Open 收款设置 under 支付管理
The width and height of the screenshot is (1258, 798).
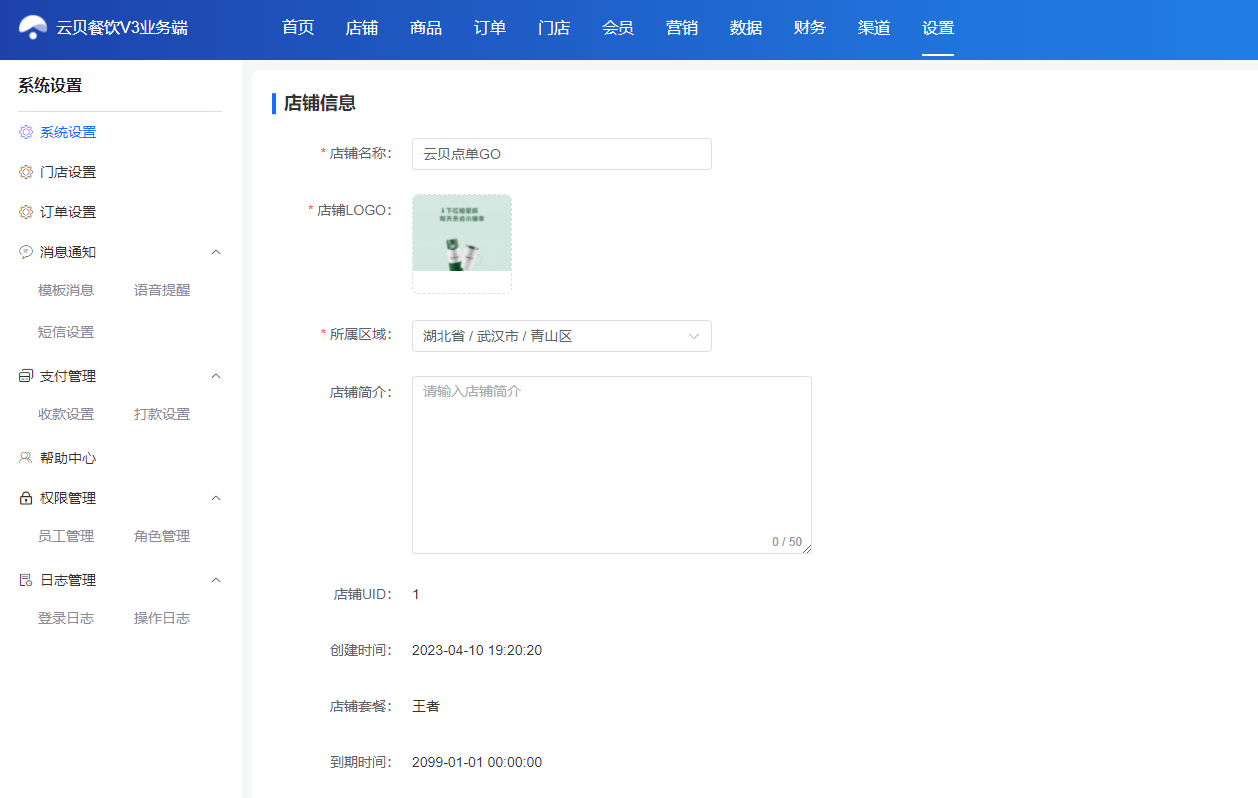pos(66,414)
